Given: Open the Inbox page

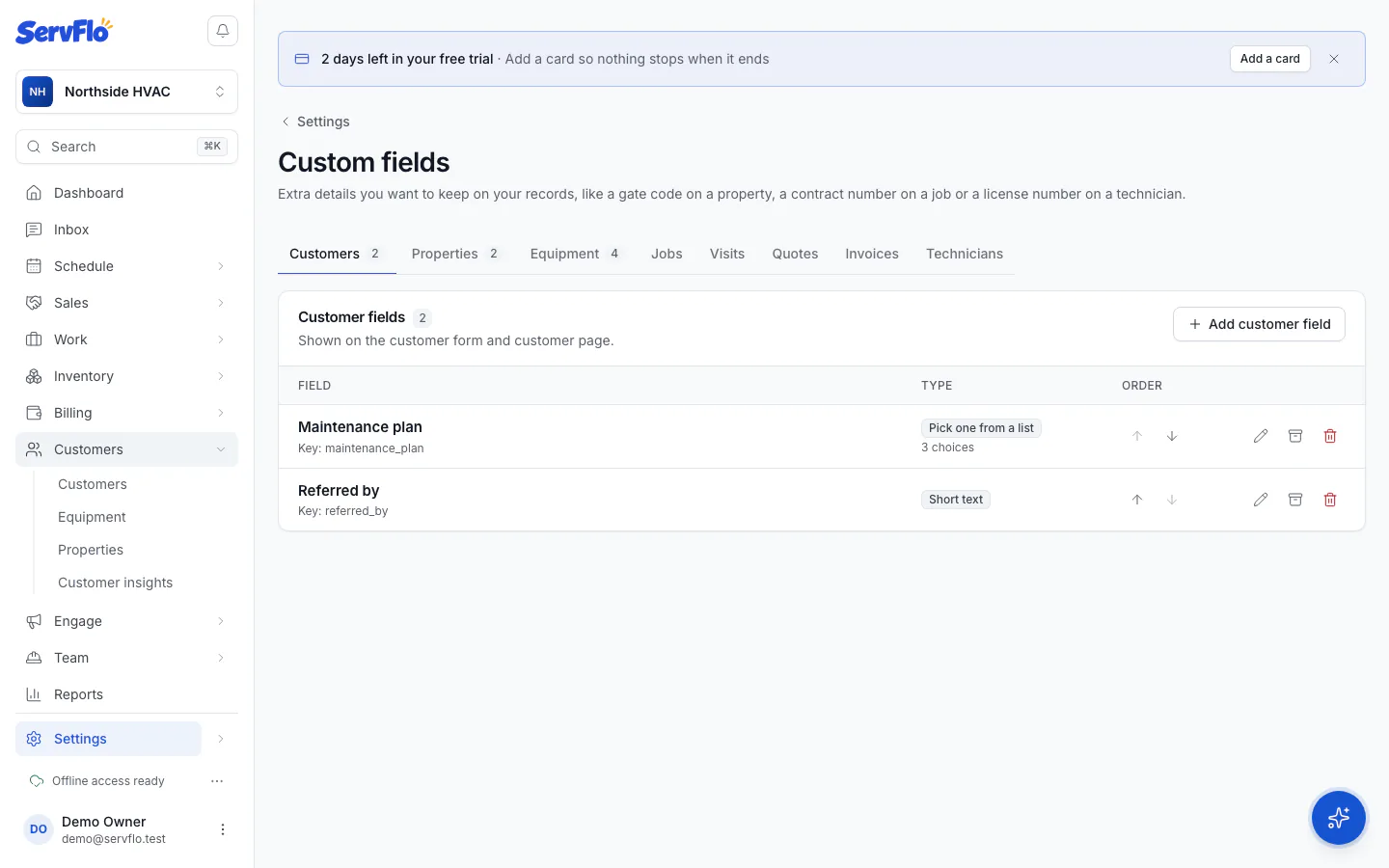Looking at the screenshot, I should pos(126,230).
